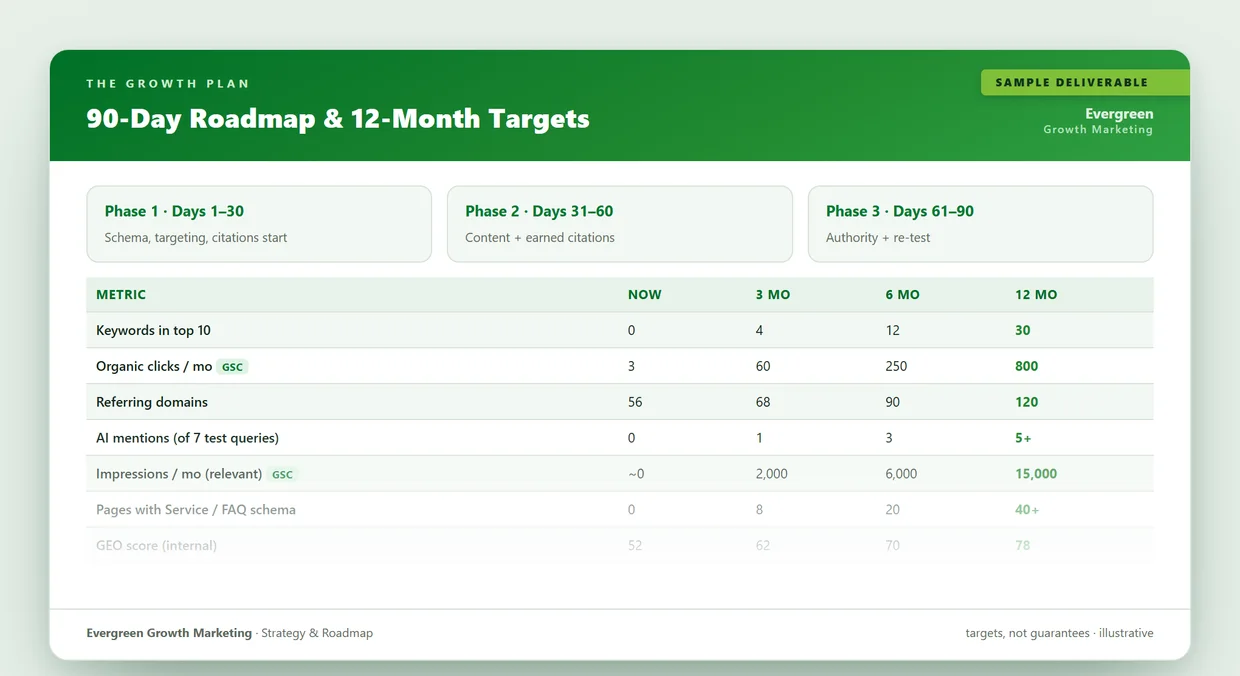Click 'AI mentions (of 7 test queries)' label
The image size is (1240, 676).
(x=187, y=439)
